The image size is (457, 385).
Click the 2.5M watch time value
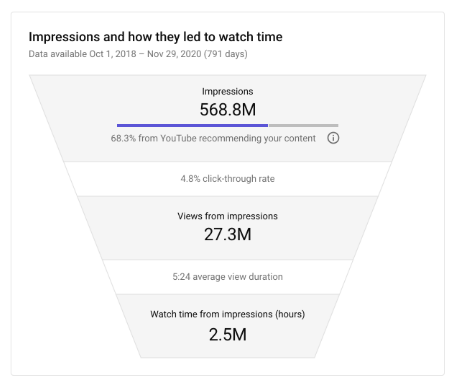228,334
